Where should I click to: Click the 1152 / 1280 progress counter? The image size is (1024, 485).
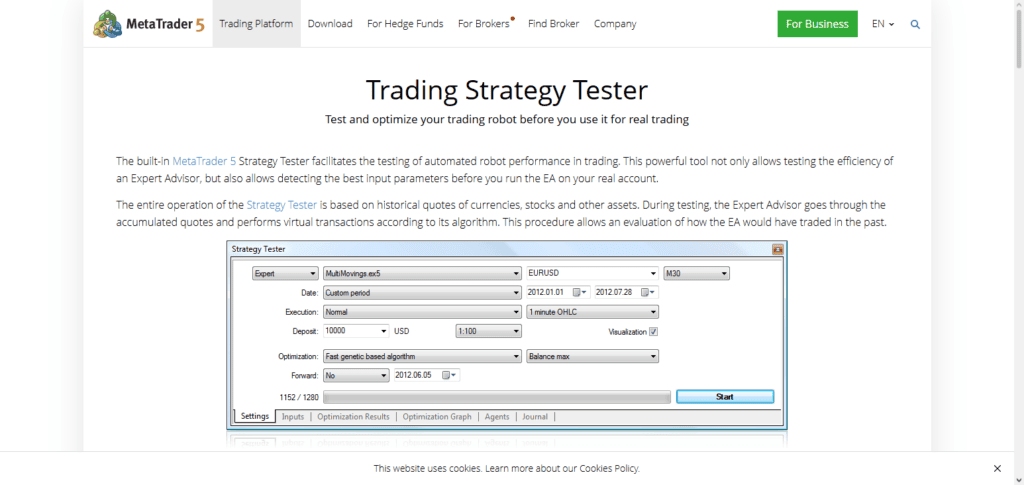(297, 397)
